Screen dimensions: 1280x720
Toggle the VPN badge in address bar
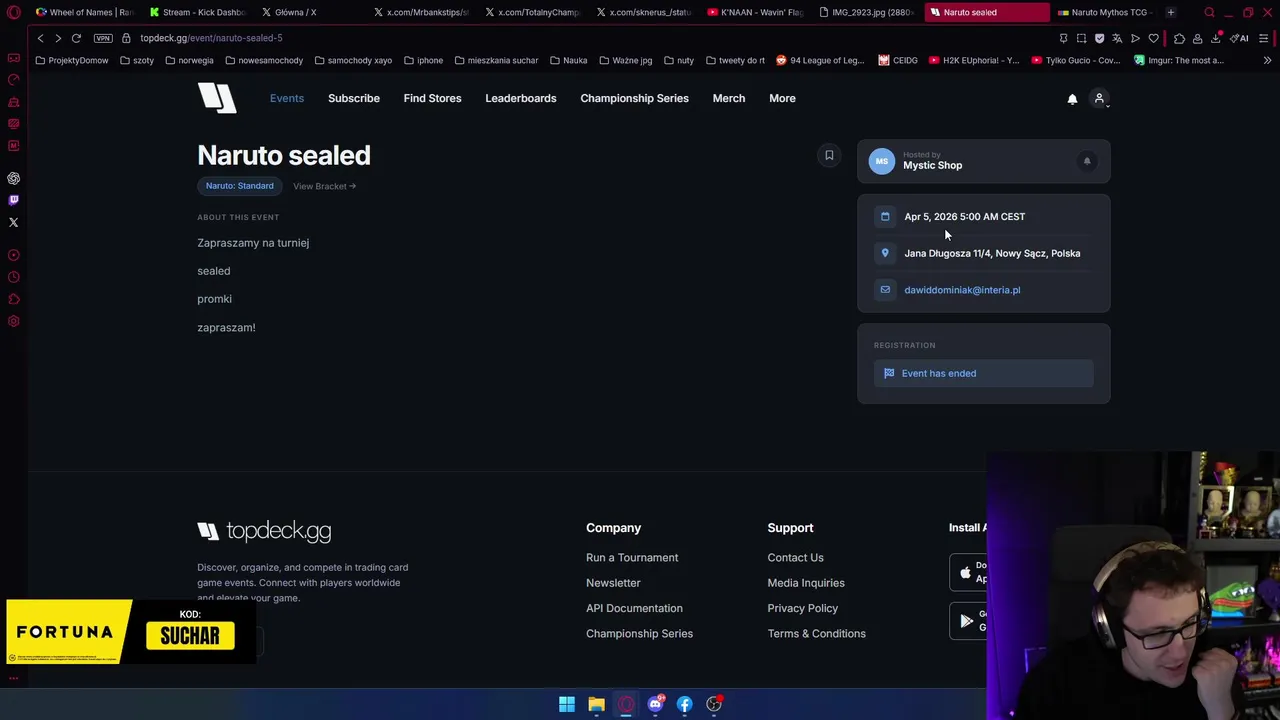[x=103, y=38]
